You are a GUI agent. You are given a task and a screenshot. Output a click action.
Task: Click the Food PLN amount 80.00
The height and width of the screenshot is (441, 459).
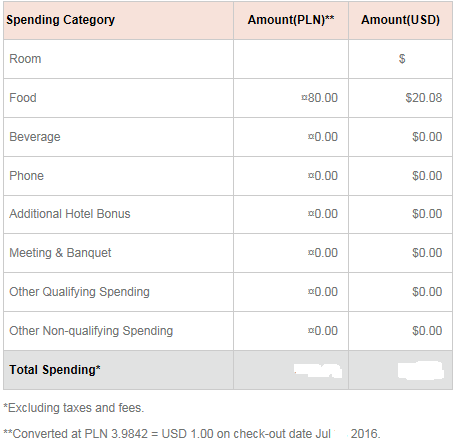point(319,98)
